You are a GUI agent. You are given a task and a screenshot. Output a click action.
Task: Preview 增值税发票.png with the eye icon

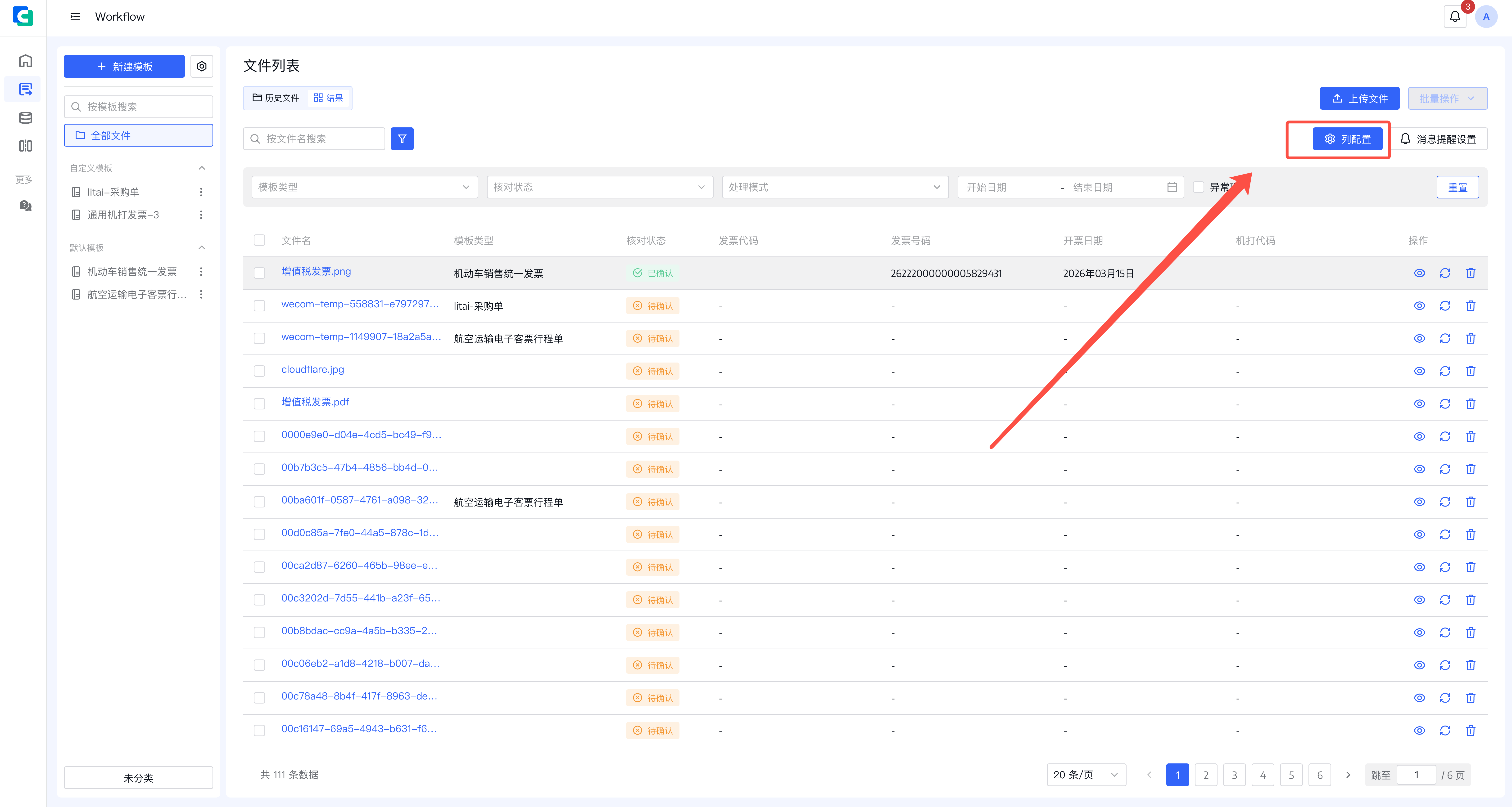coord(1419,273)
